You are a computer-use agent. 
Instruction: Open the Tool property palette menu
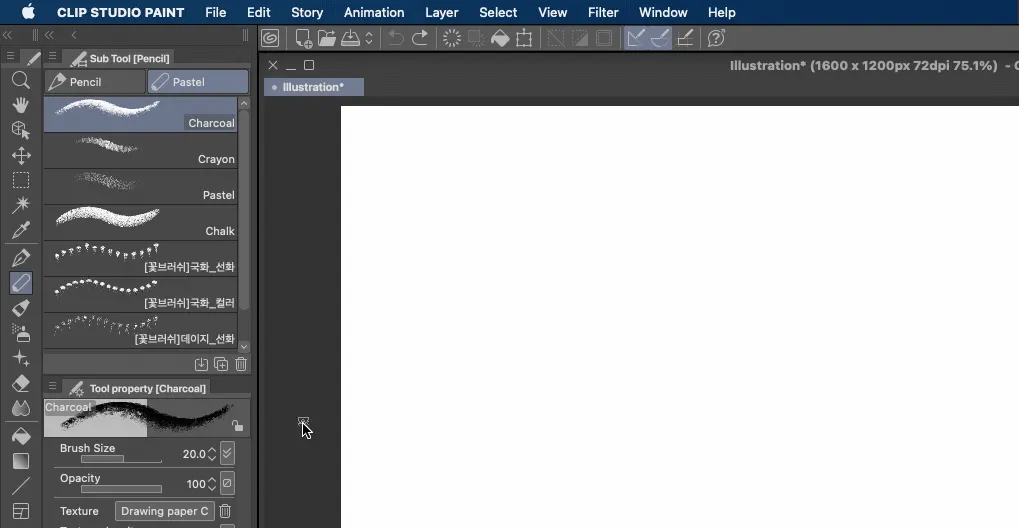[x=52, y=386]
